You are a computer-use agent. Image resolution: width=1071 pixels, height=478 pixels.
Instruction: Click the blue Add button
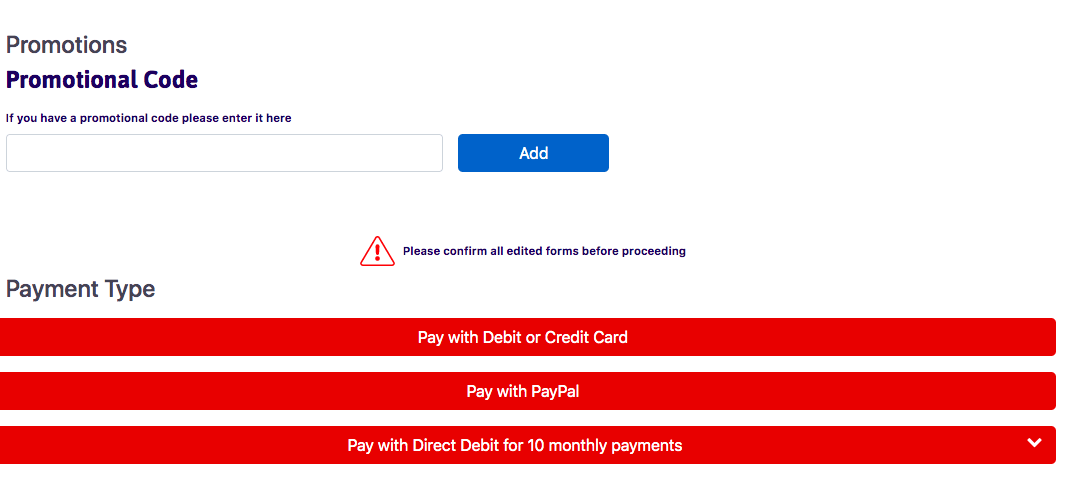tap(533, 153)
